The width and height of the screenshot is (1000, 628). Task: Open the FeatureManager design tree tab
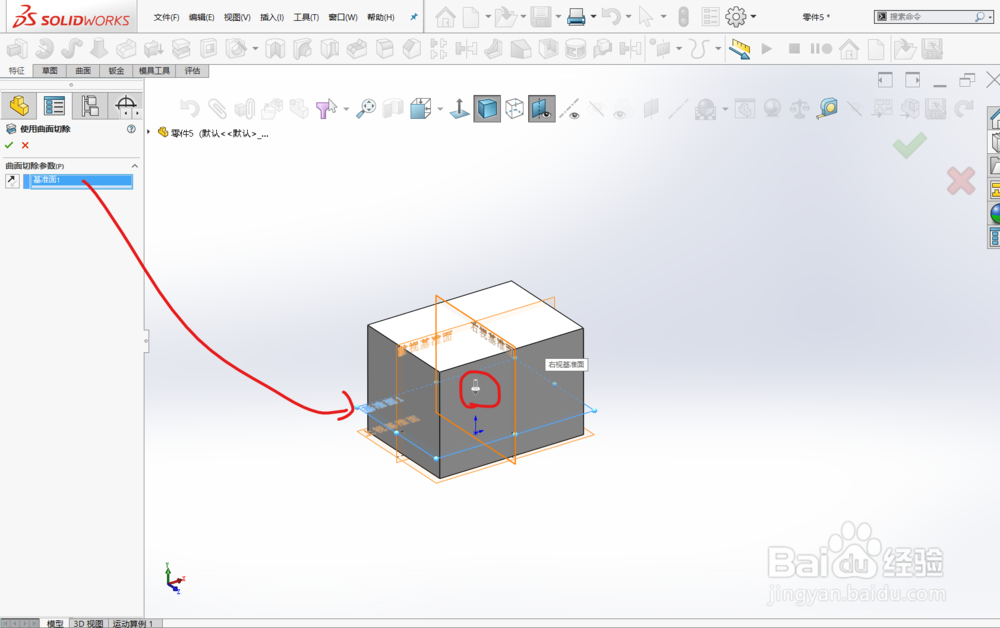tap(18, 106)
